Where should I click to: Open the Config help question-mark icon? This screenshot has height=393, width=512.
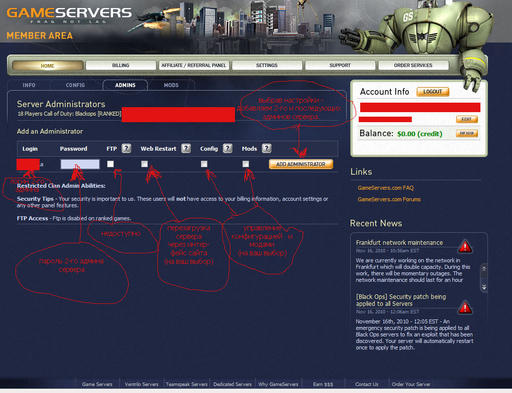coord(227,148)
